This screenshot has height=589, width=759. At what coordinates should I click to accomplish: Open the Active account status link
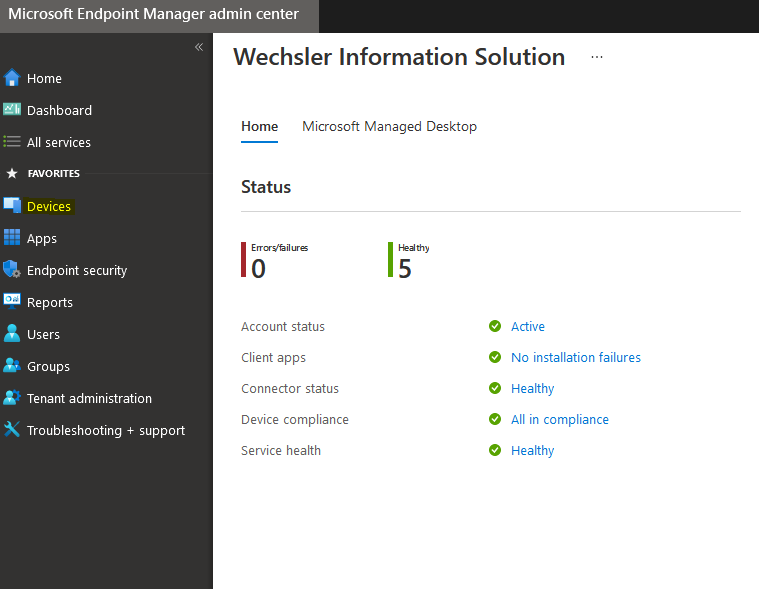528,326
